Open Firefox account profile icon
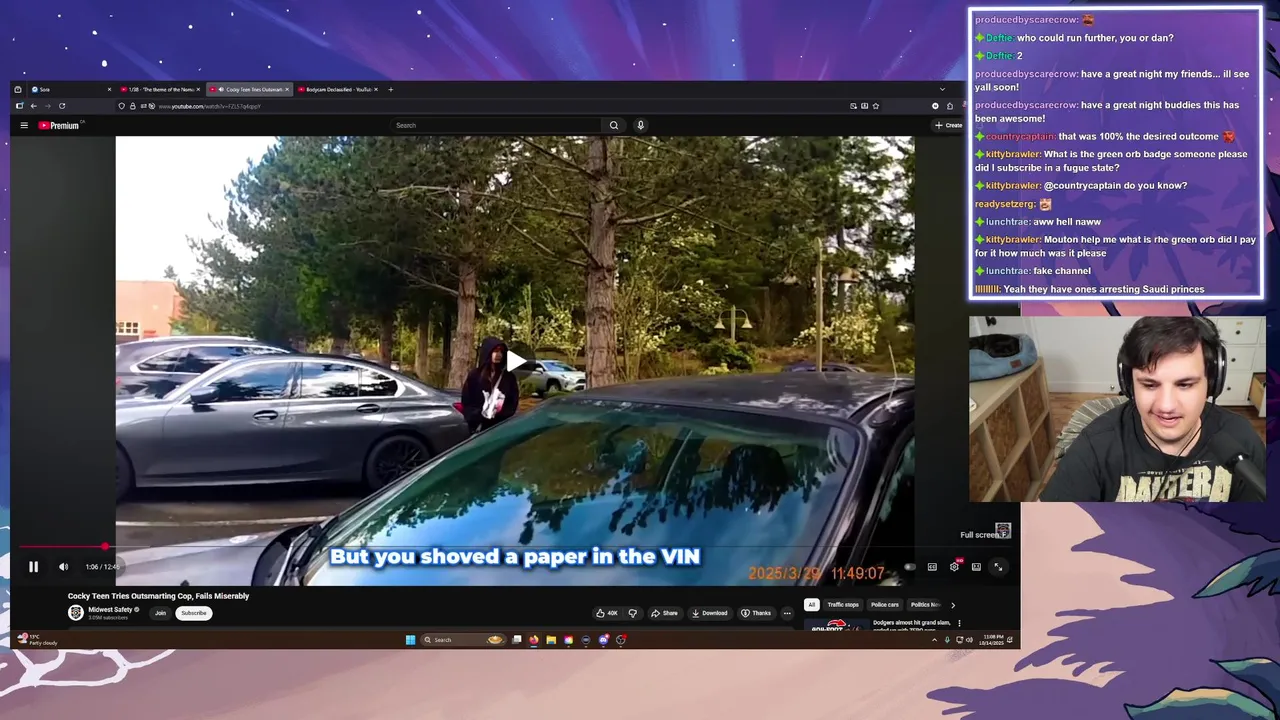 tap(935, 106)
